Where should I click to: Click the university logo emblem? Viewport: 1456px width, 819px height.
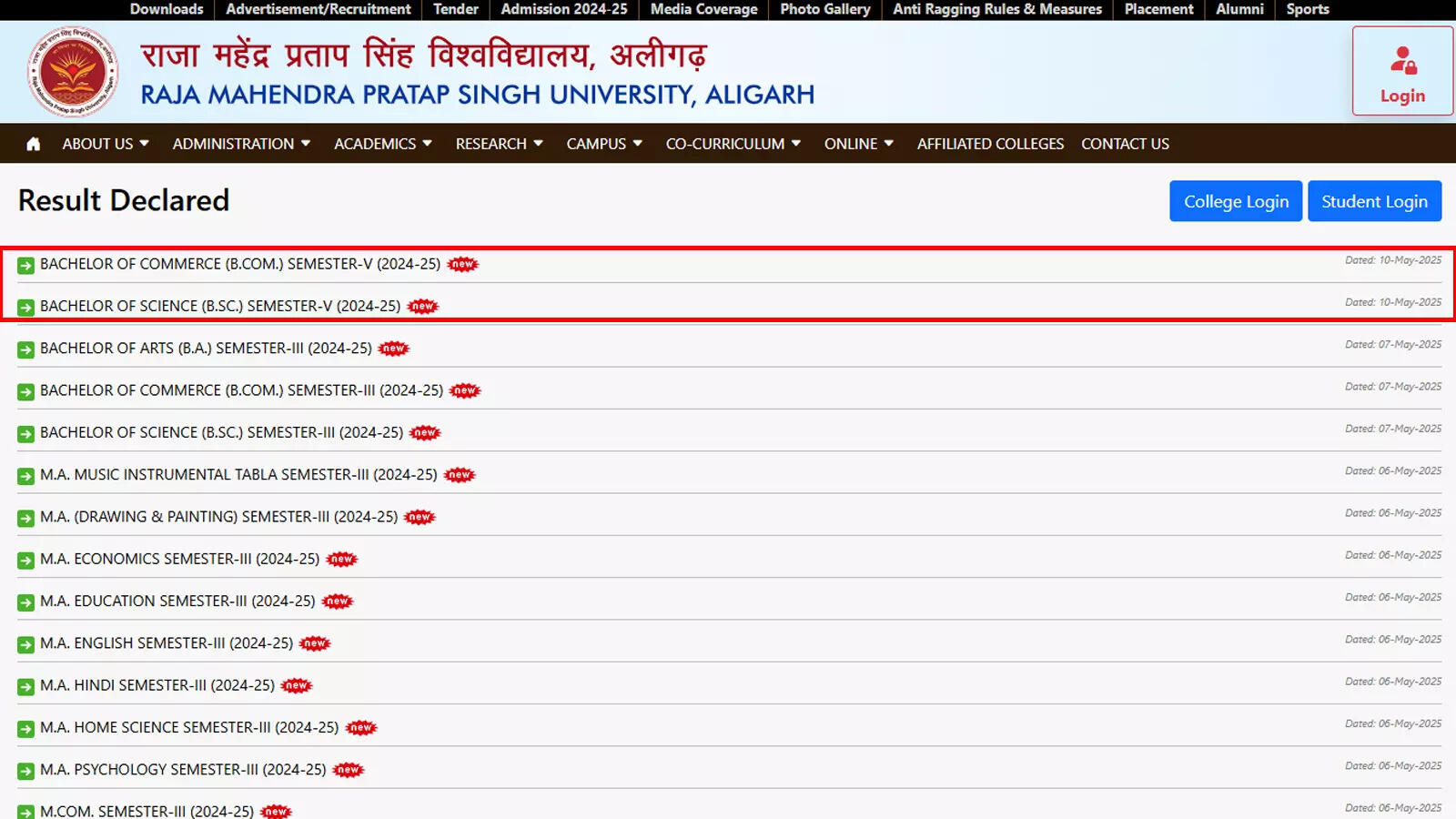click(73, 72)
